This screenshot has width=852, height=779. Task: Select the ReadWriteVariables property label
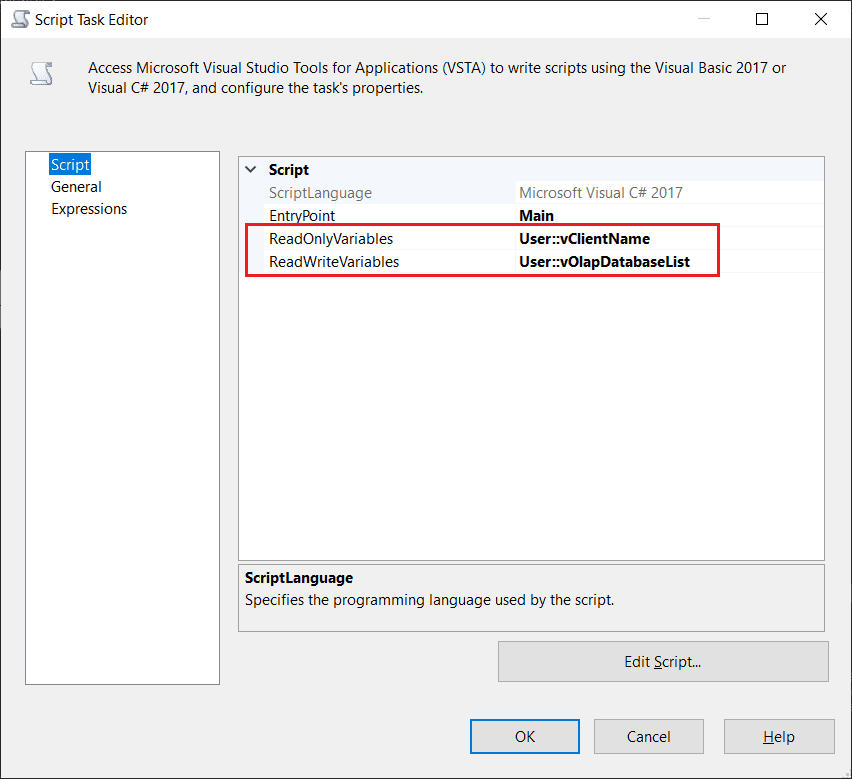[x=334, y=262]
